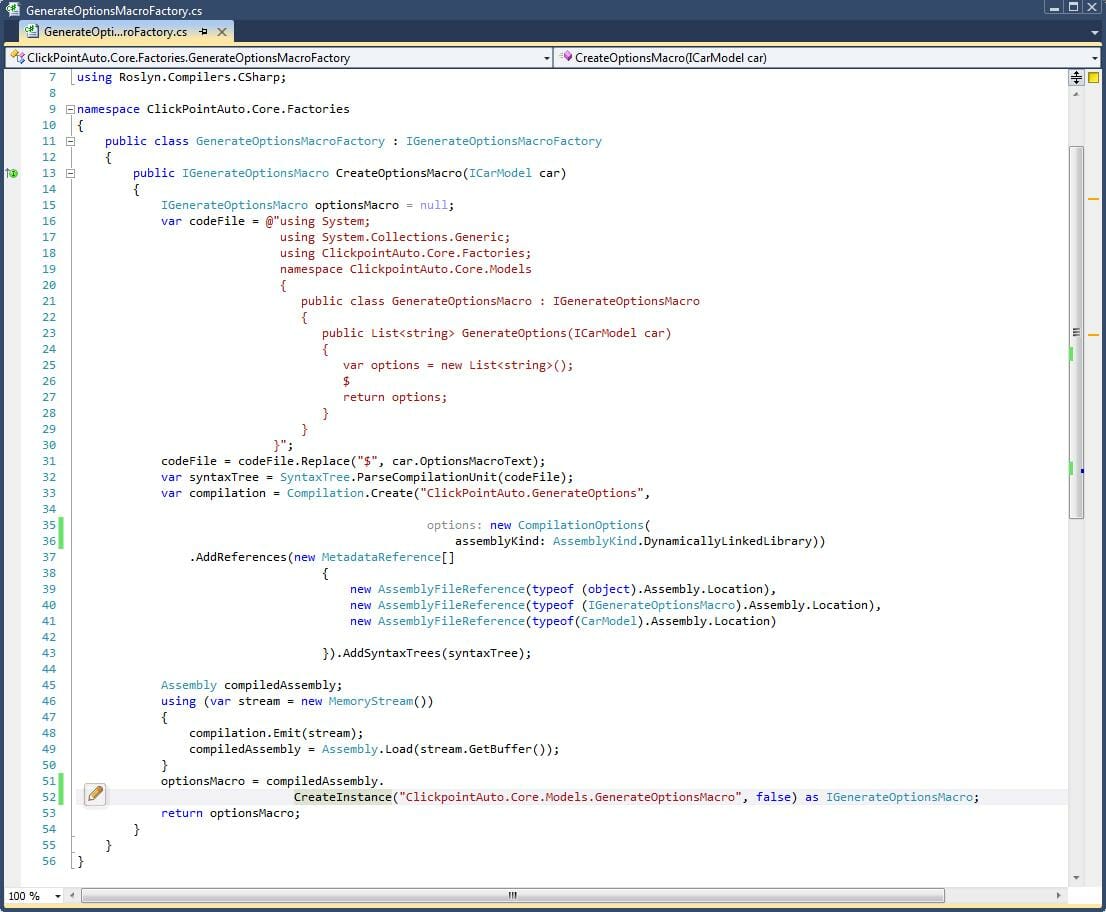Open the member dropdown showing CreateOptionsMacro(ICarModel car)
Viewport: 1106px width, 912px height.
click(1095, 59)
